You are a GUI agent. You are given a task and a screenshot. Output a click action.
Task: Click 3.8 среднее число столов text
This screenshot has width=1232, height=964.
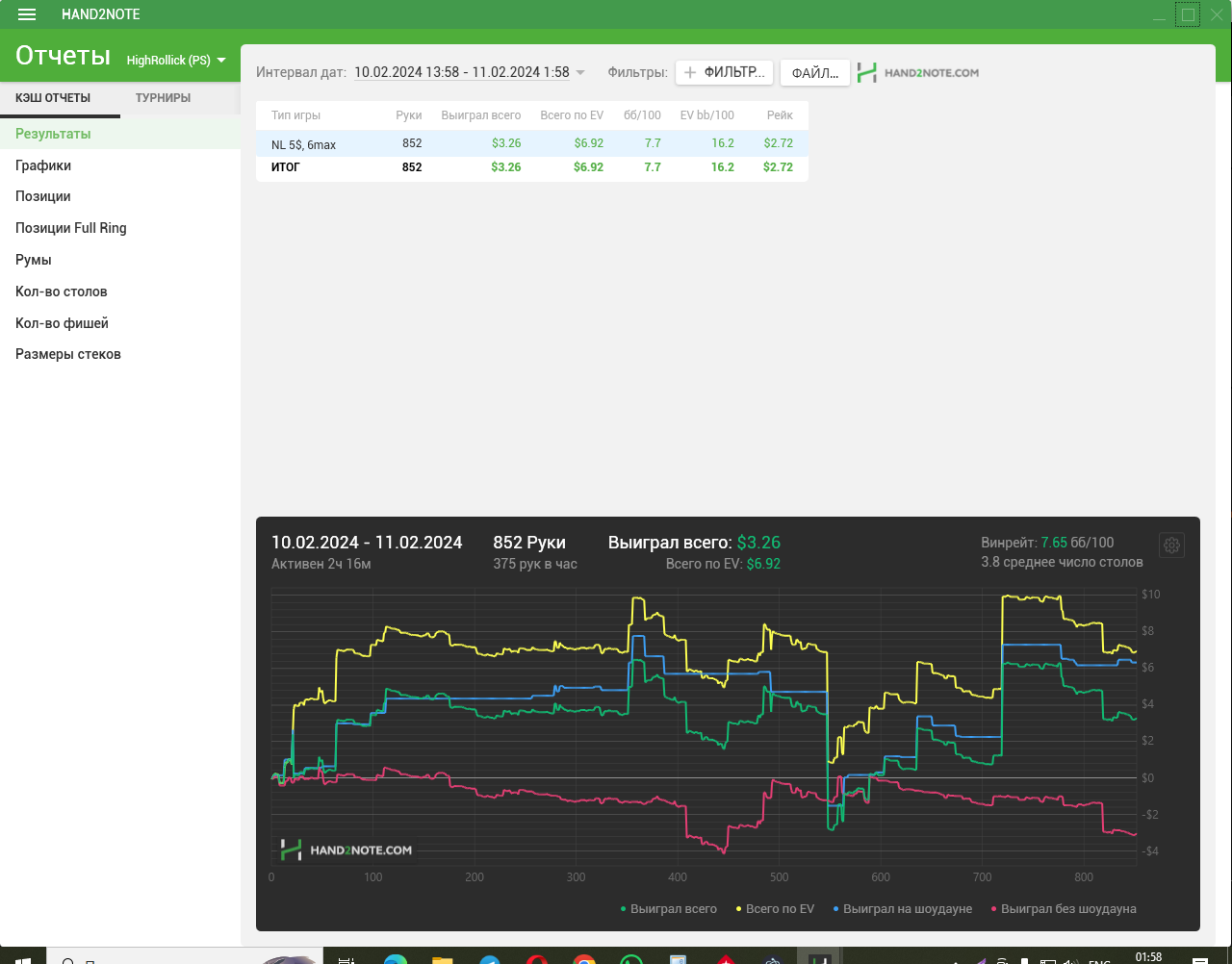1062,562
